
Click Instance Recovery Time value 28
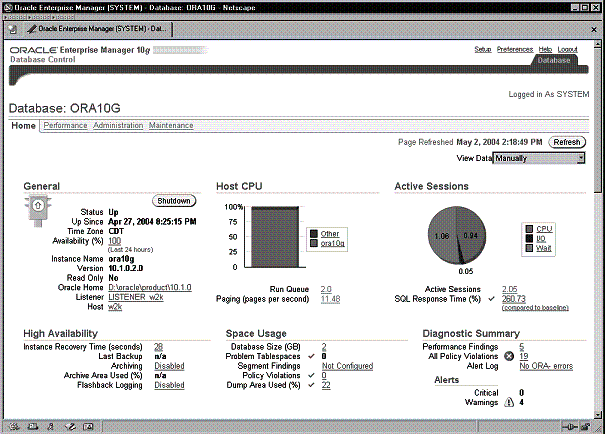158,347
